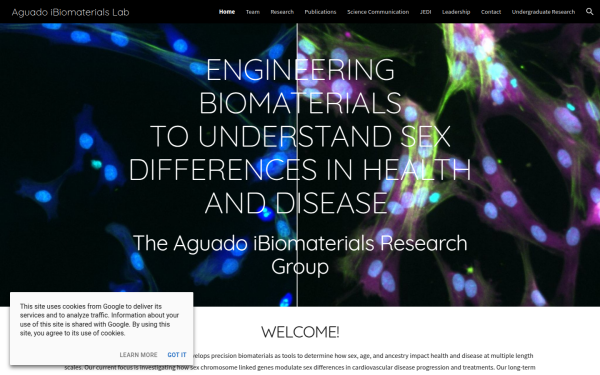Screen dimensions: 600x375
Task: Click the Aguado iBiomaterials Lab site title
Action: point(70,12)
